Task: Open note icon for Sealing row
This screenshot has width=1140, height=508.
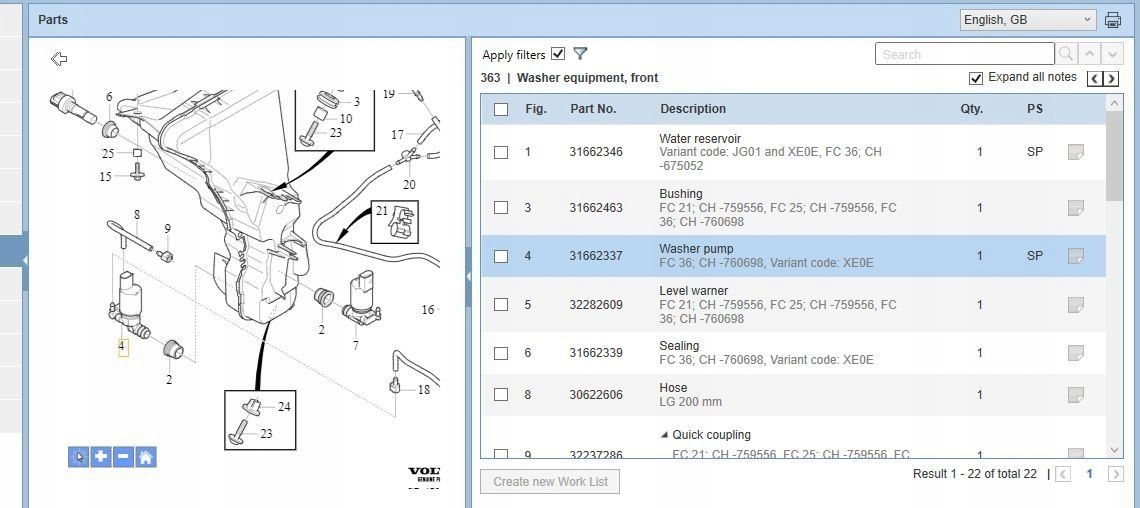Action: pos(1075,353)
